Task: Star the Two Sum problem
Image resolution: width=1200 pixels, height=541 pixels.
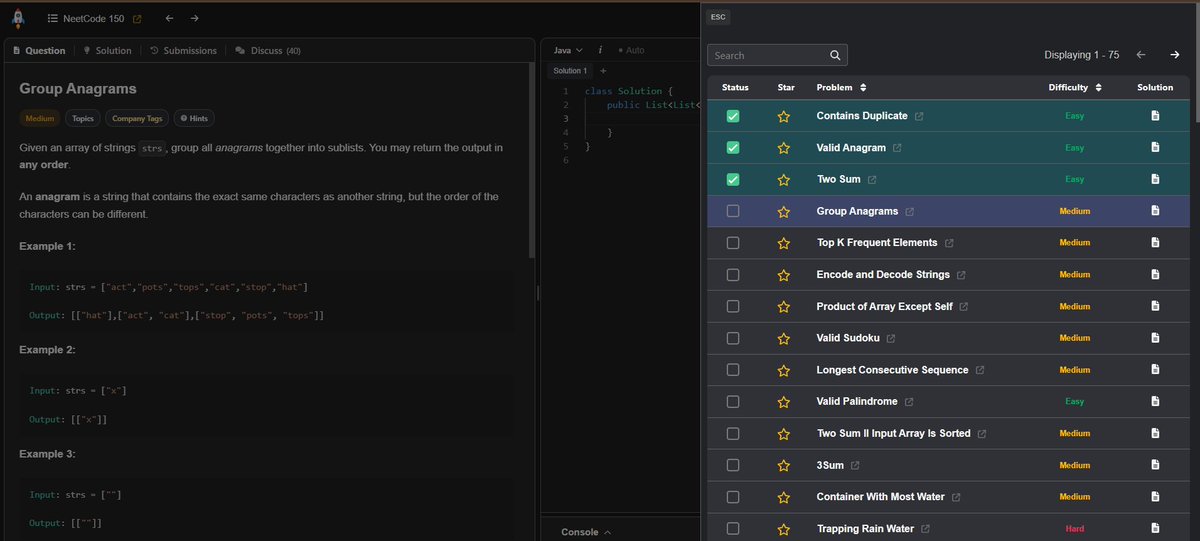Action: click(784, 180)
